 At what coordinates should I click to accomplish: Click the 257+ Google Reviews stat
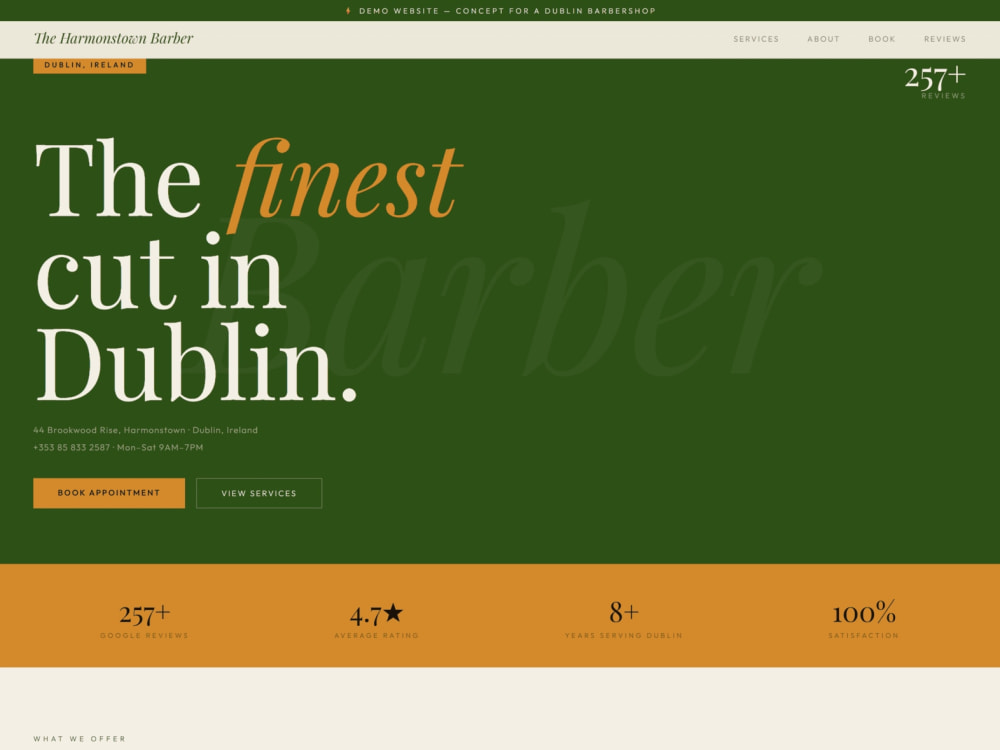tap(145, 620)
